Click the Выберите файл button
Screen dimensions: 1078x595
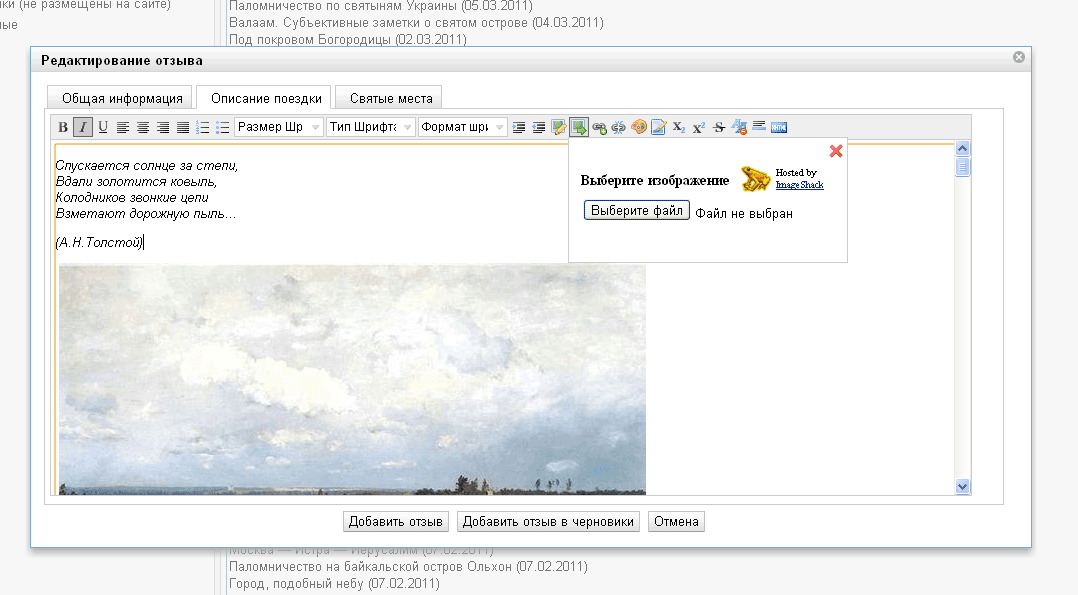[x=637, y=212]
